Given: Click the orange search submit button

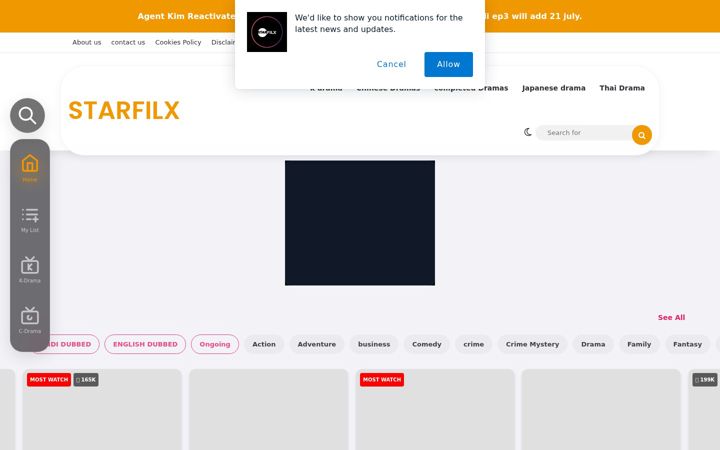Looking at the screenshot, I should (641, 135).
